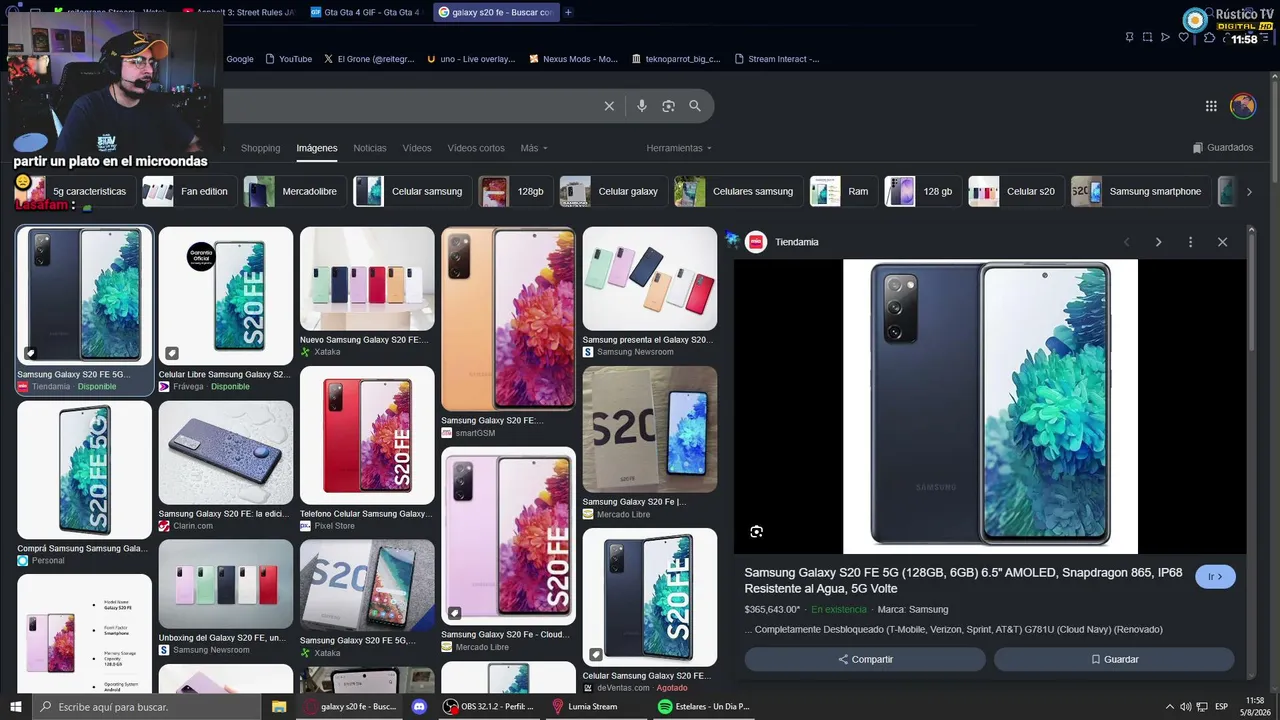Click the Ir button to visit Tiendamia

[1215, 577]
